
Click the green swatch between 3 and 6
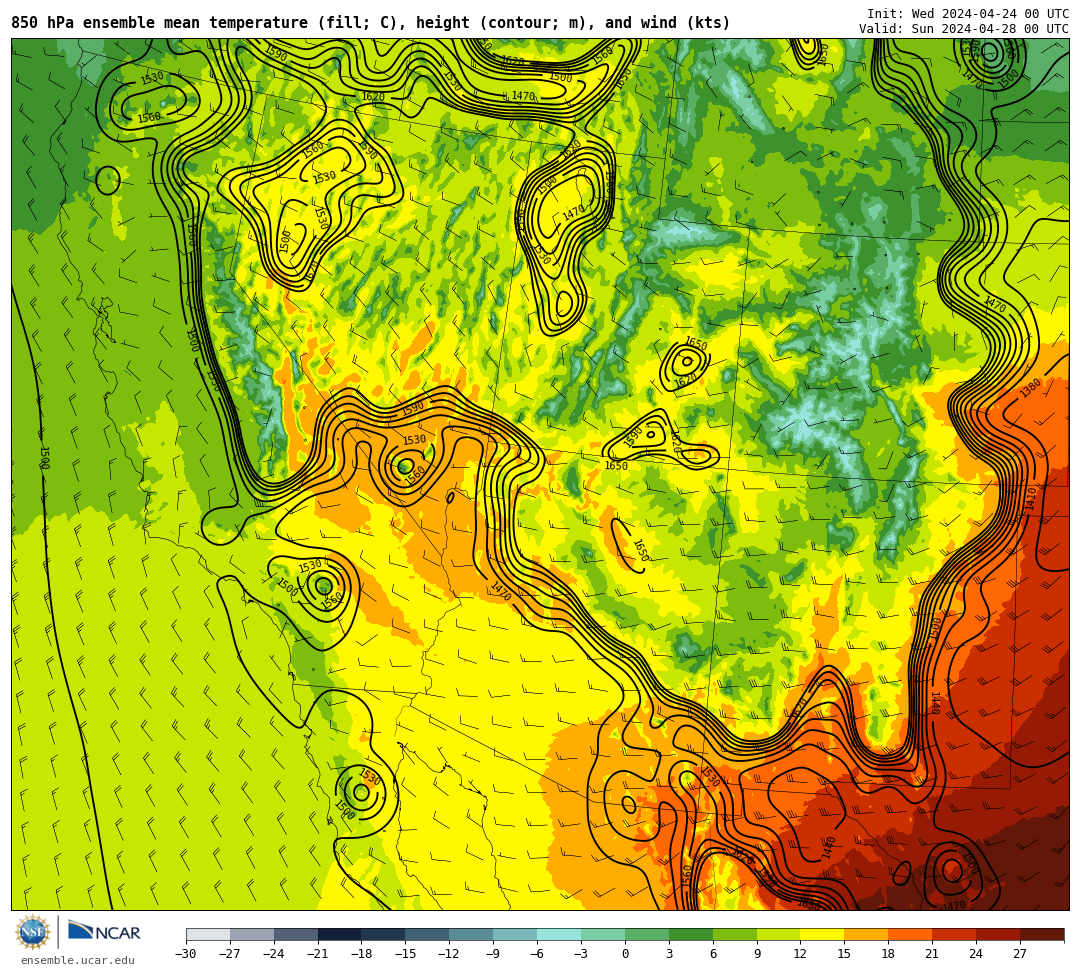click(x=691, y=934)
